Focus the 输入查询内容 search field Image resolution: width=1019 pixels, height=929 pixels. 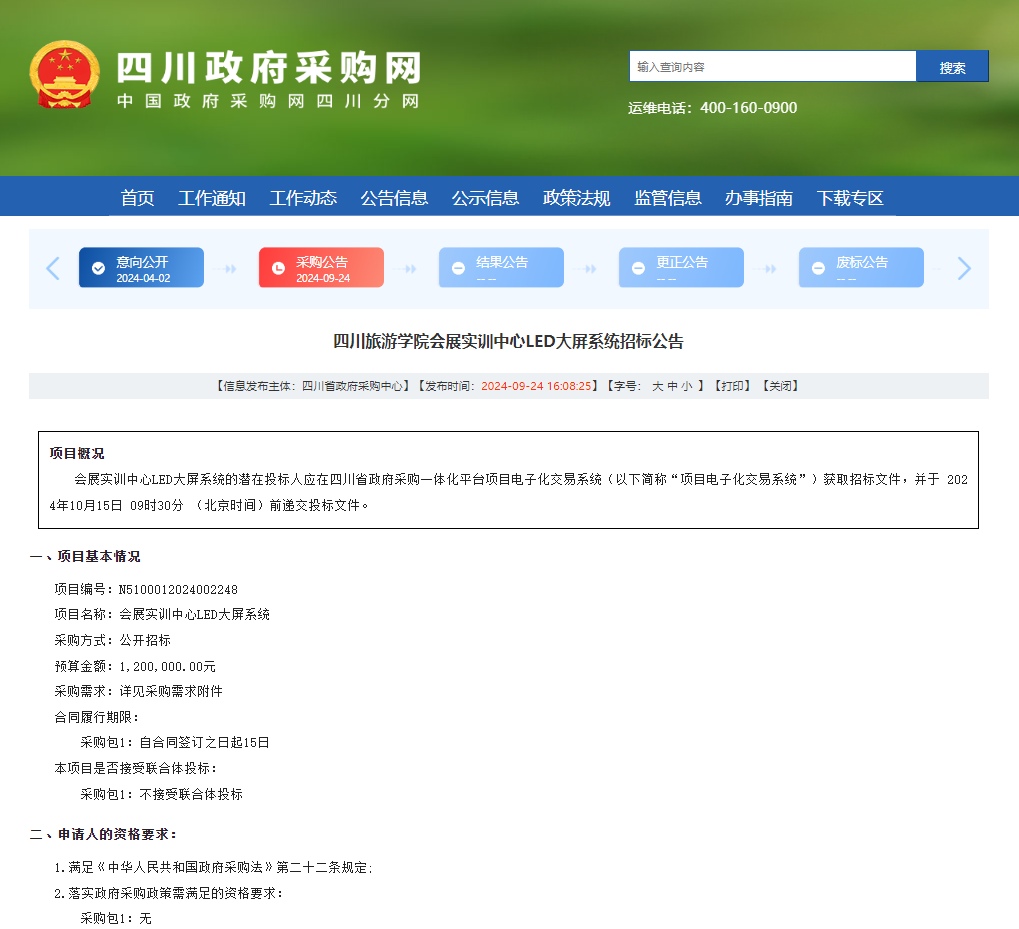[773, 66]
